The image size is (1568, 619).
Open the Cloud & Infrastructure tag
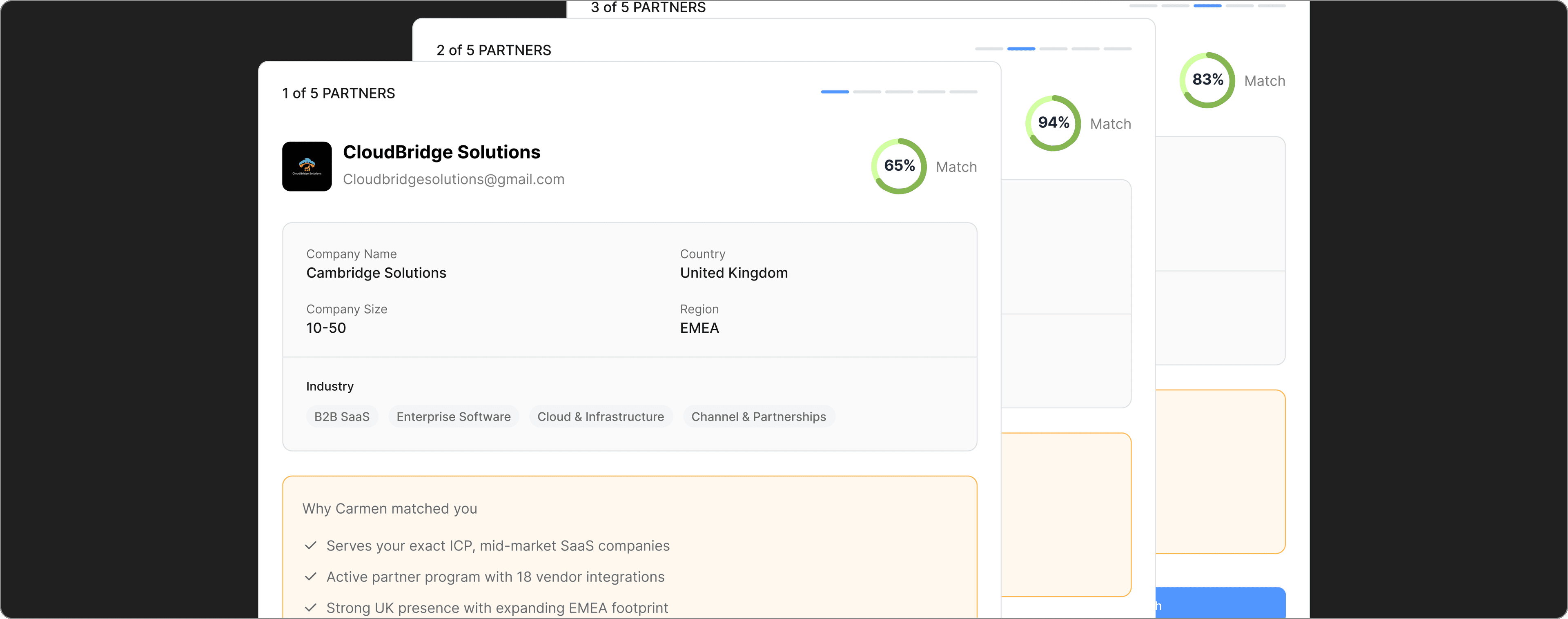click(600, 416)
